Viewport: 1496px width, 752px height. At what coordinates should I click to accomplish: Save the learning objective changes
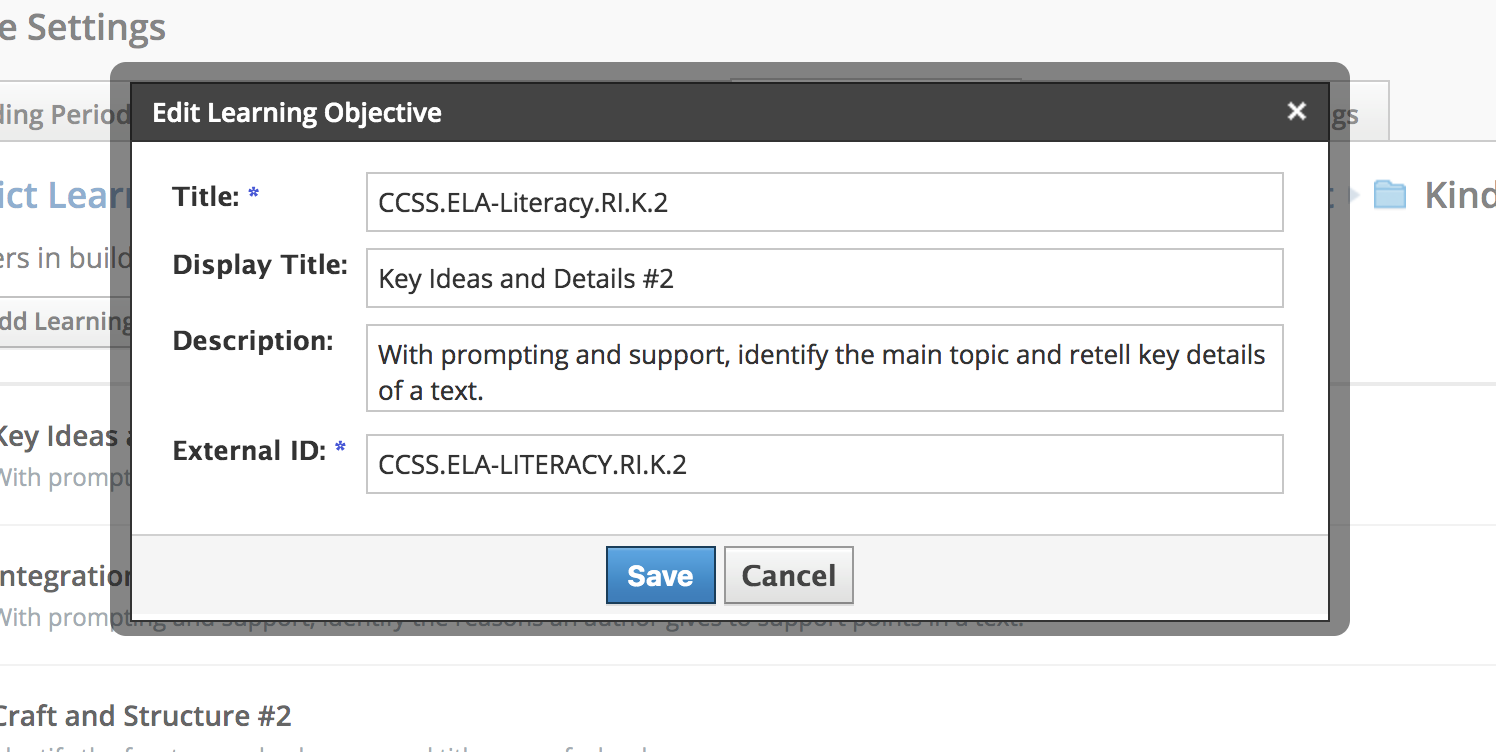660,575
